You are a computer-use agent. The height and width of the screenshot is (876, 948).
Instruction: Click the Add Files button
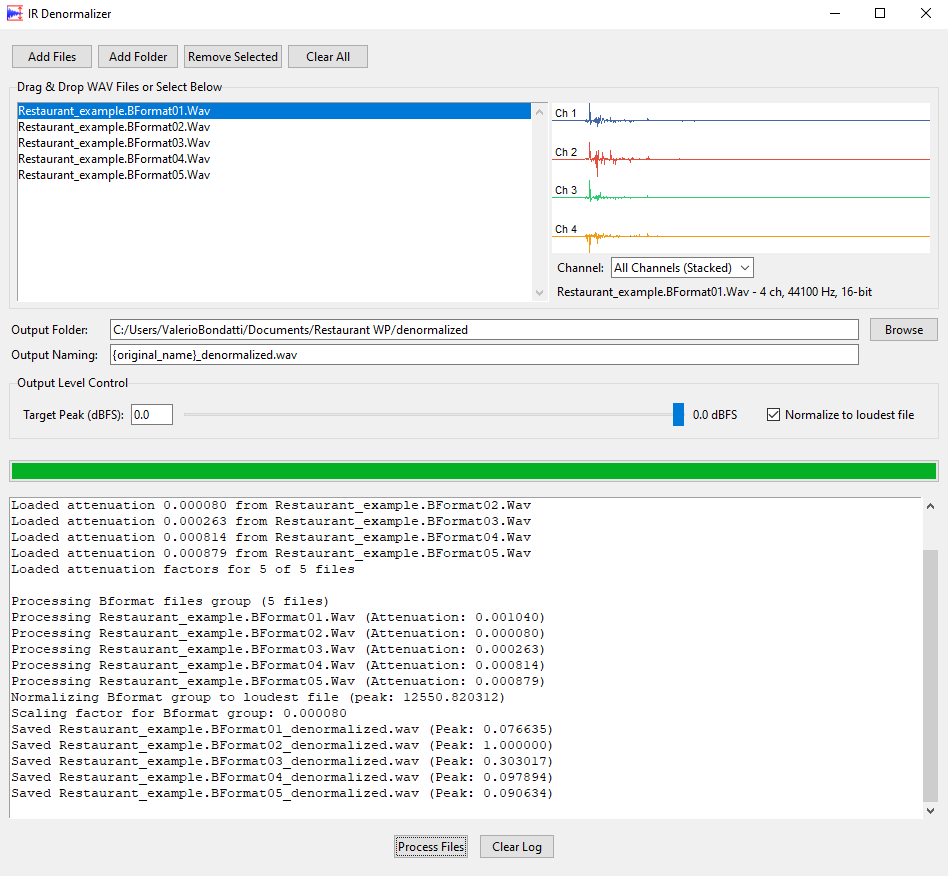pyautogui.click(x=51, y=57)
